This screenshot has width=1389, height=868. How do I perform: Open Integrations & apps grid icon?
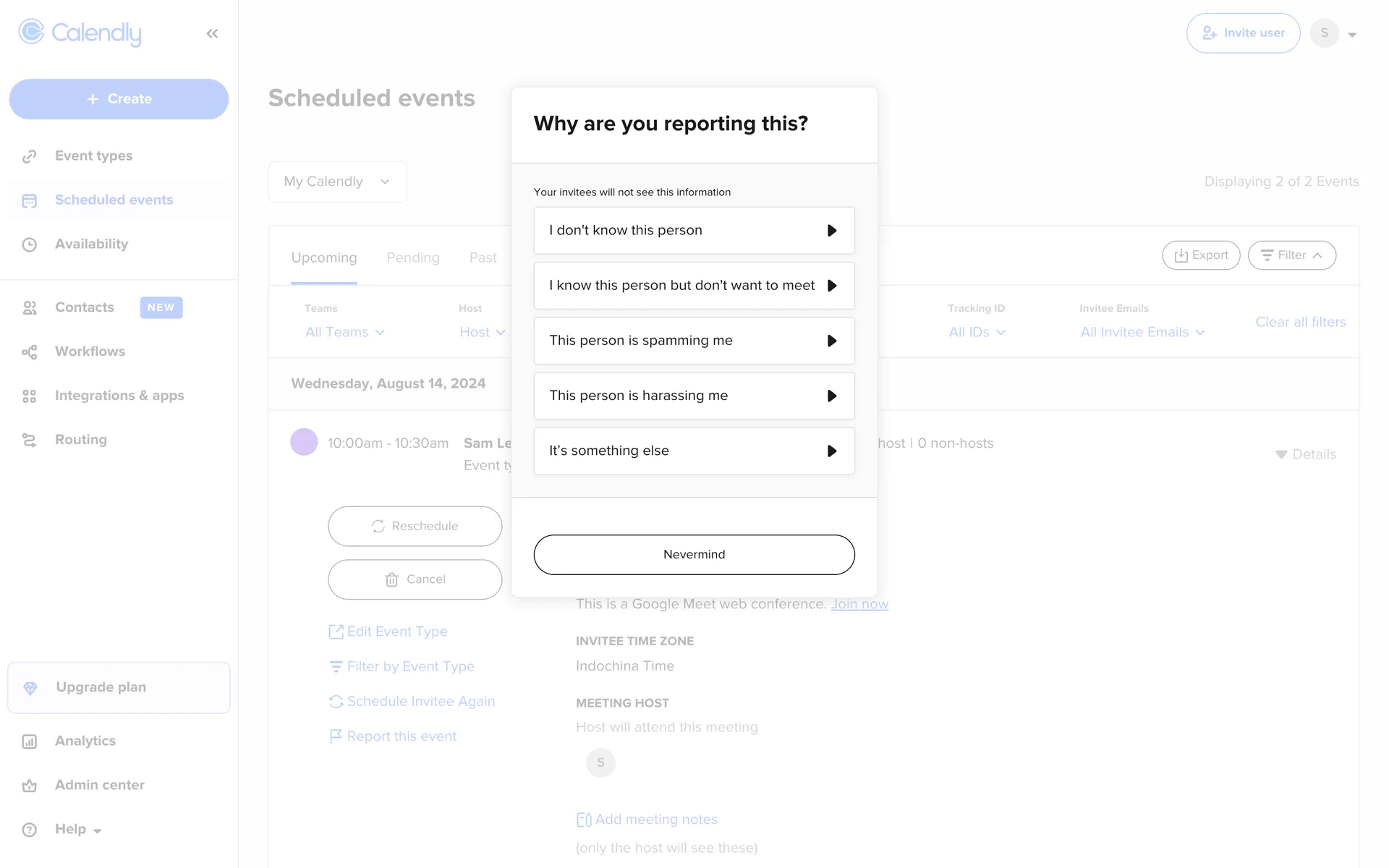(x=30, y=396)
